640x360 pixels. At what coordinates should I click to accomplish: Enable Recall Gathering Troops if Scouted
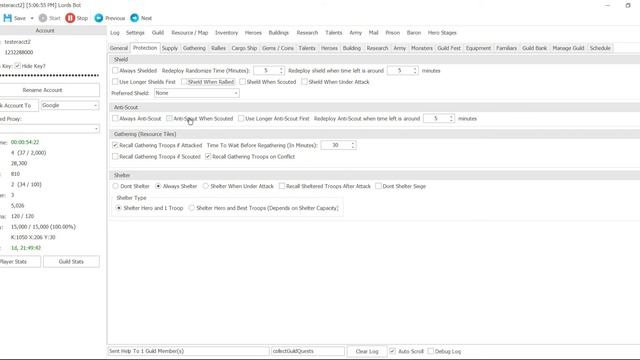pos(115,157)
